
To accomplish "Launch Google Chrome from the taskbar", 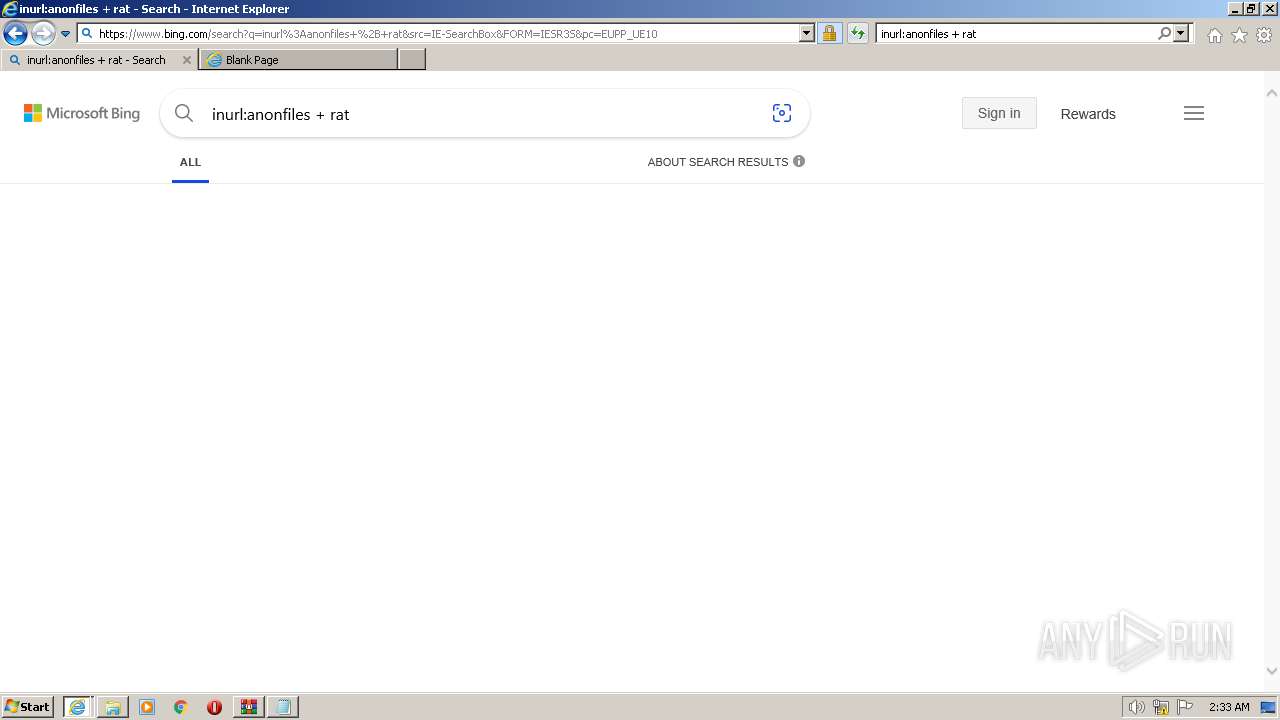I will 181,707.
